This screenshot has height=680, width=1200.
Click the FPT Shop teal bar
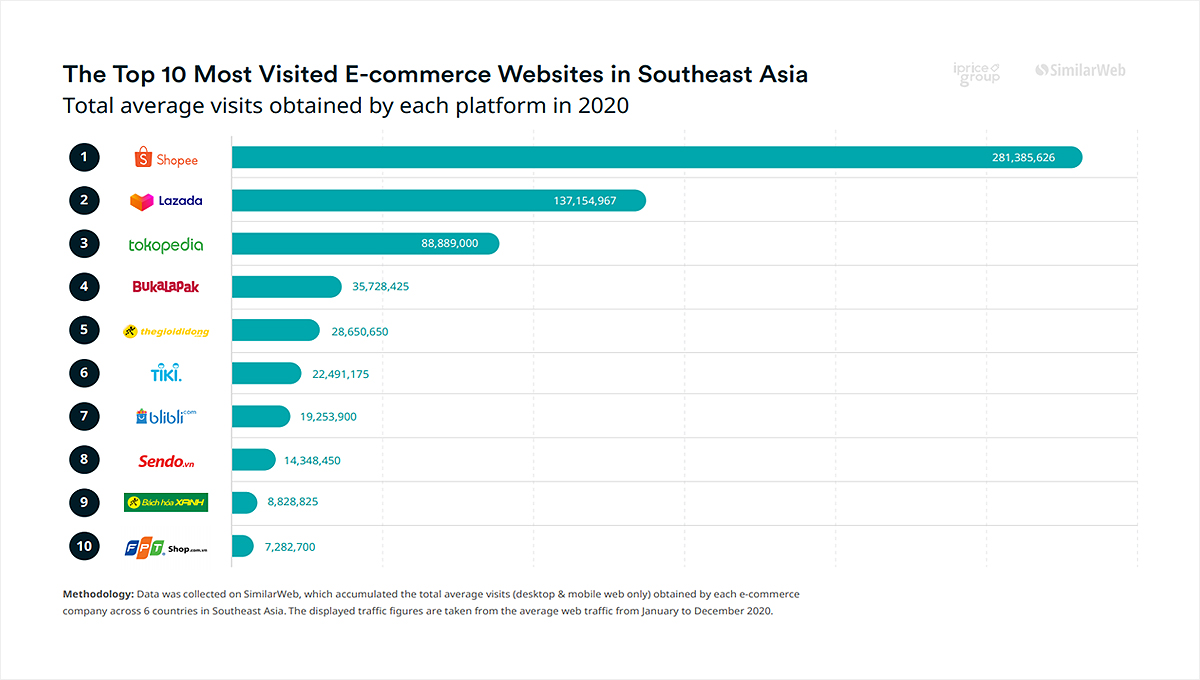[242, 546]
